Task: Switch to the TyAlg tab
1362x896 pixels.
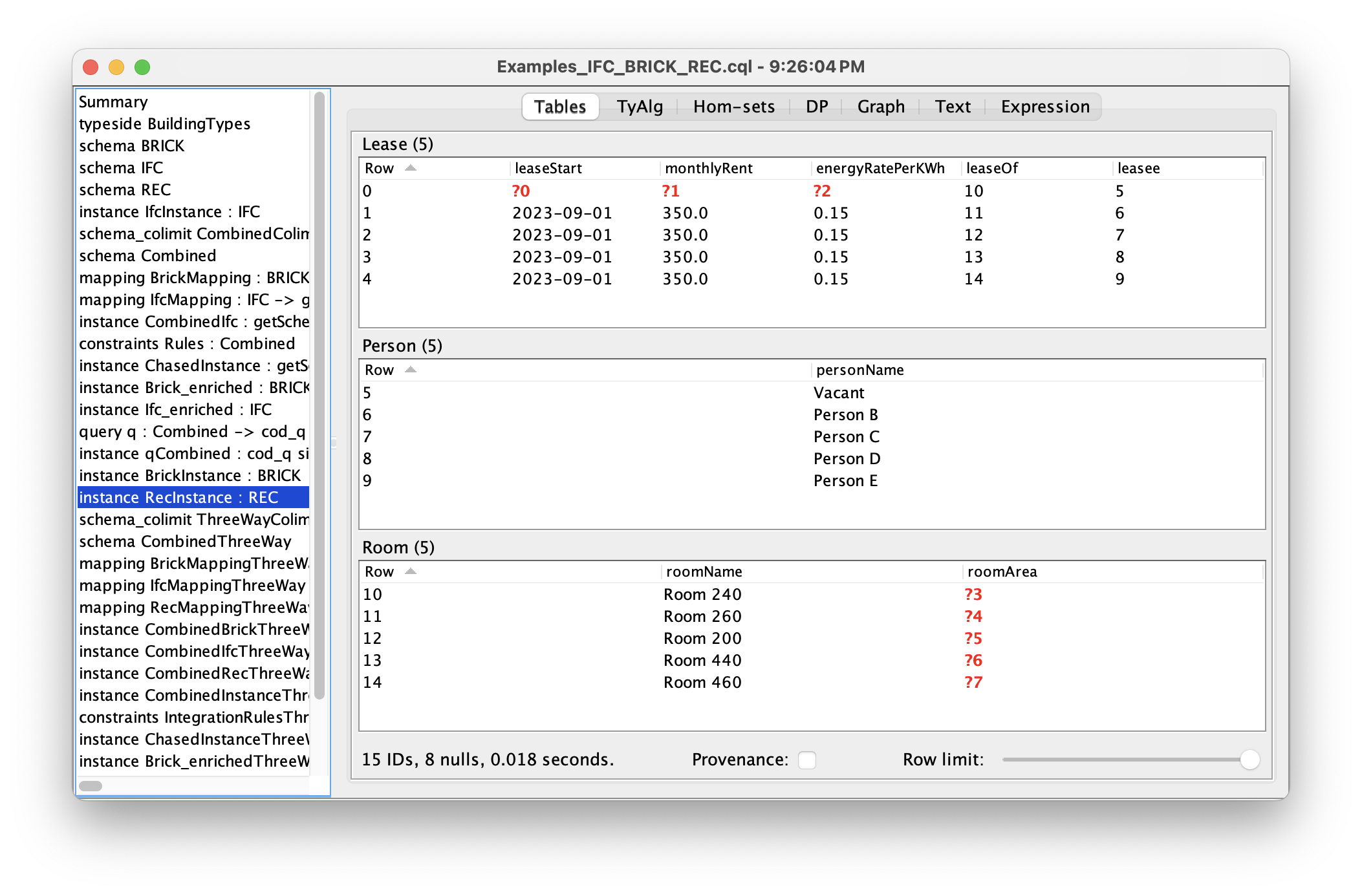Action: click(639, 107)
